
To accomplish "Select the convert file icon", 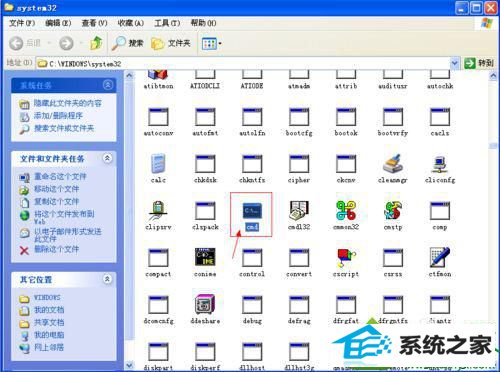I will tap(299, 258).
